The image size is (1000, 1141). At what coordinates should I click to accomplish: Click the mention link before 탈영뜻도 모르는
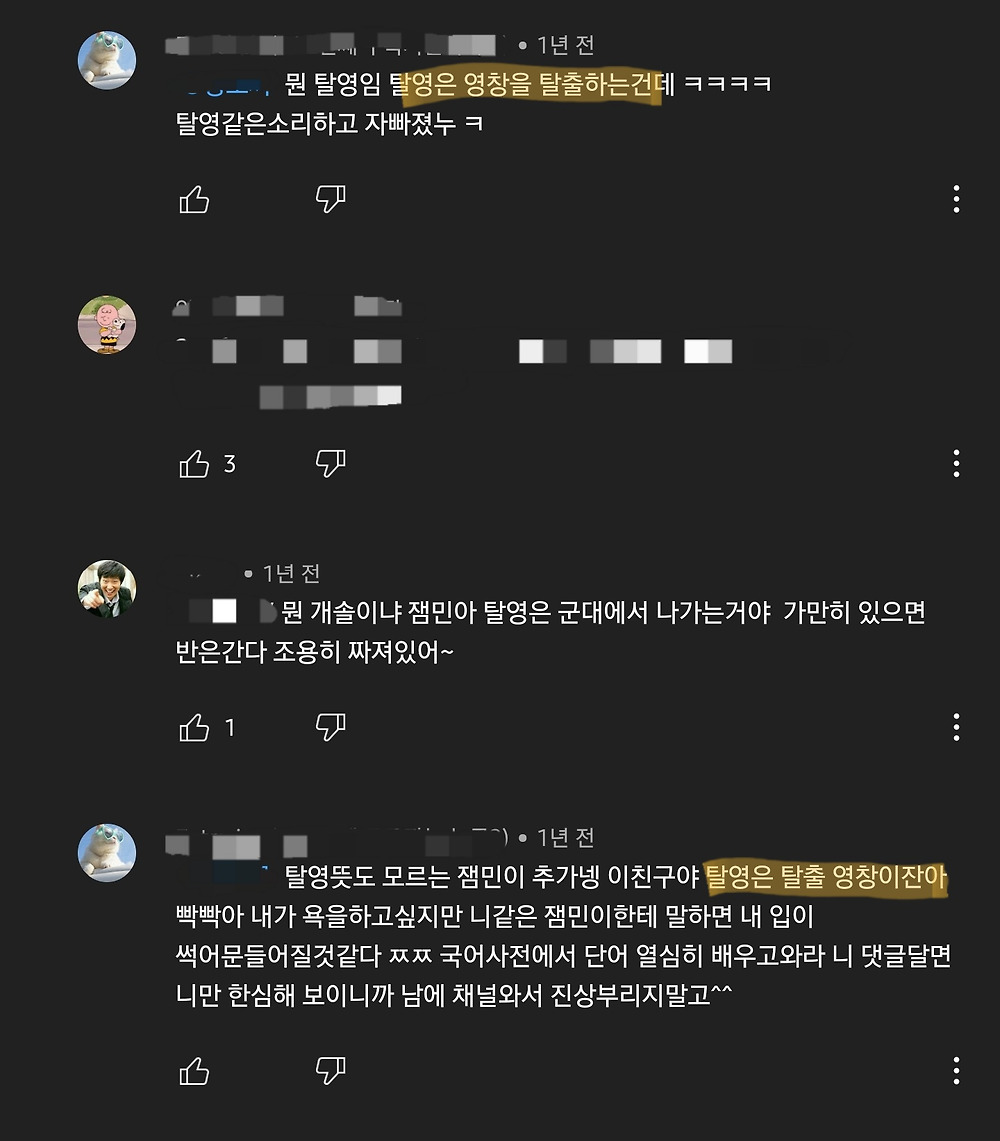(x=223, y=877)
